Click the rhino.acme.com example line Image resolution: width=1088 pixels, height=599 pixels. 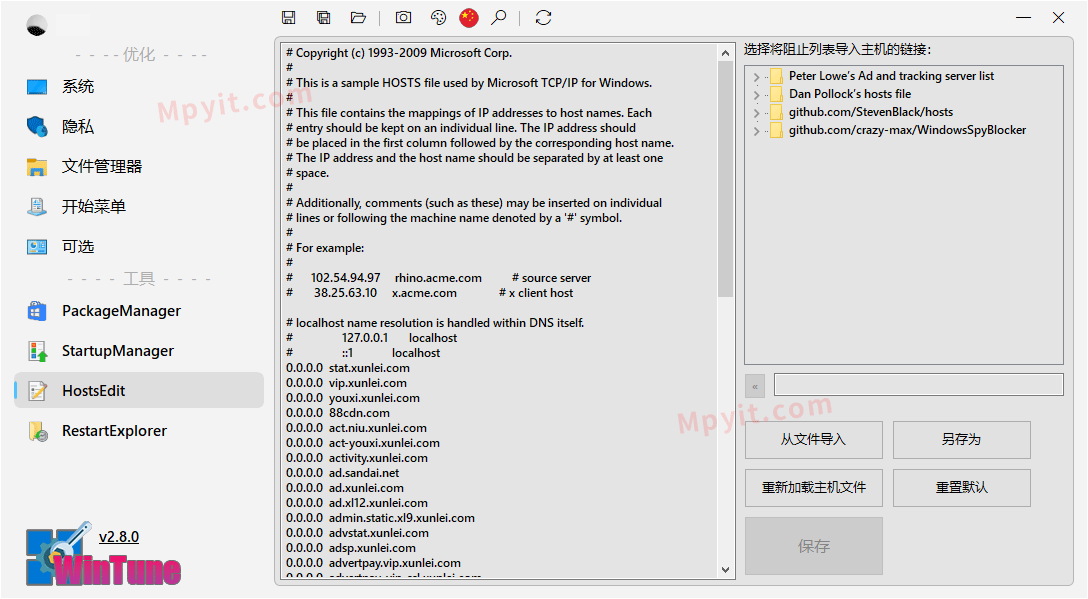click(439, 278)
